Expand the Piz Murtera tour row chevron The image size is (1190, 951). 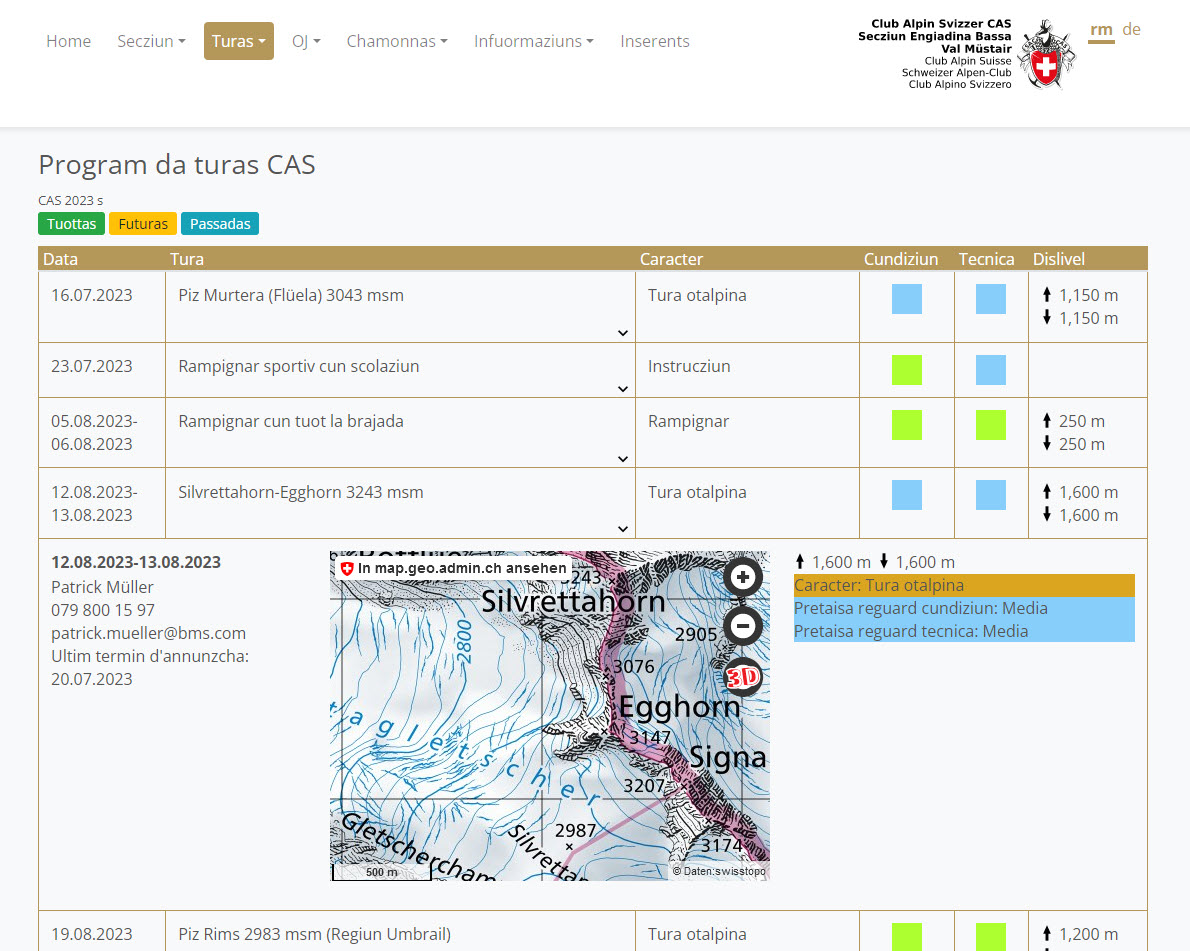tap(622, 333)
